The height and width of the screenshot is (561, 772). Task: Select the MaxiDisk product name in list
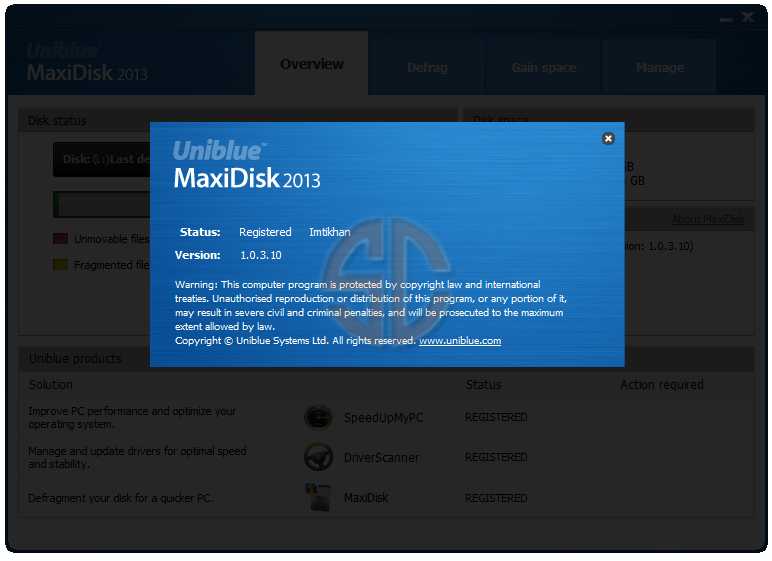(366, 498)
